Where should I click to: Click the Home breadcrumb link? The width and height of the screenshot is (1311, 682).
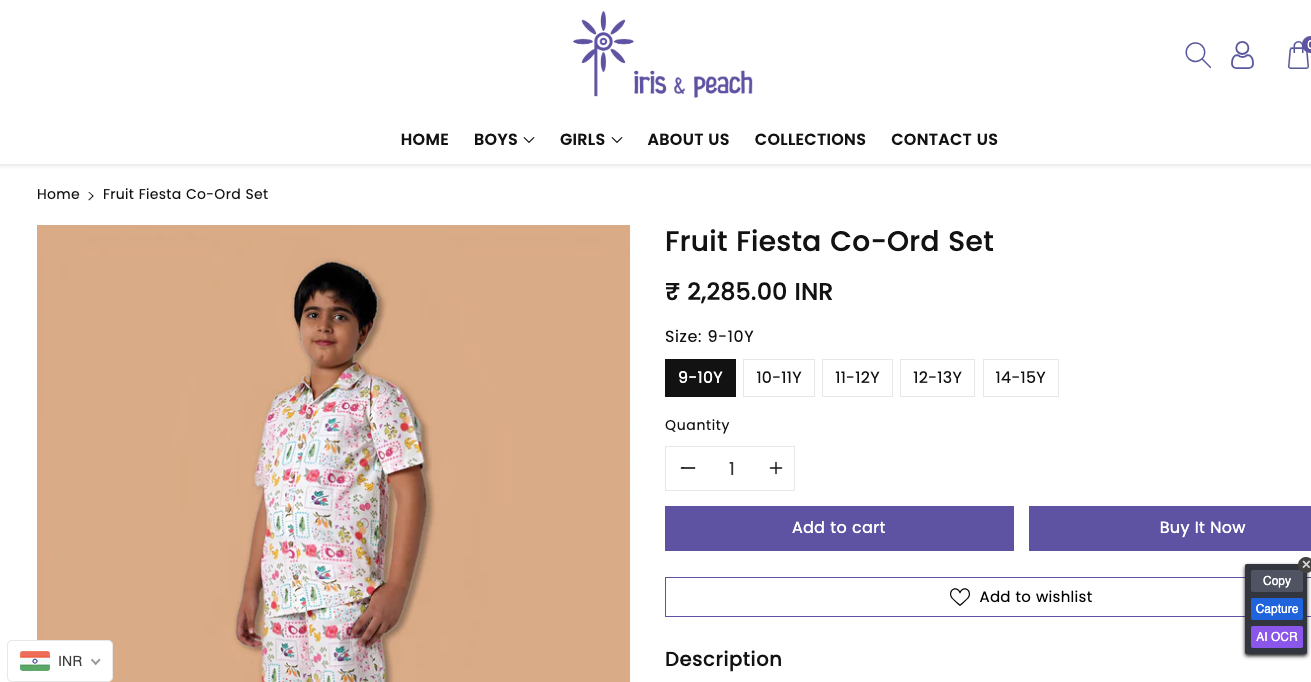click(58, 194)
